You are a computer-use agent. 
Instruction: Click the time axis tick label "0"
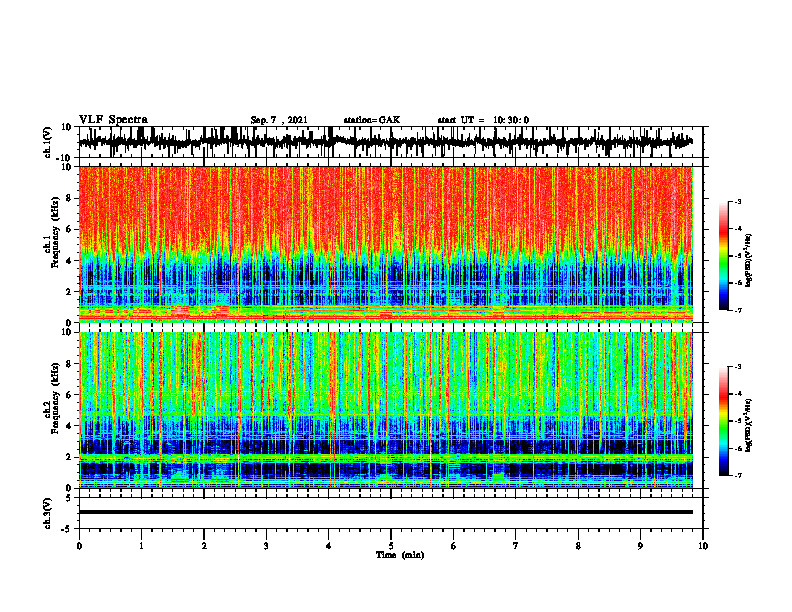79,546
